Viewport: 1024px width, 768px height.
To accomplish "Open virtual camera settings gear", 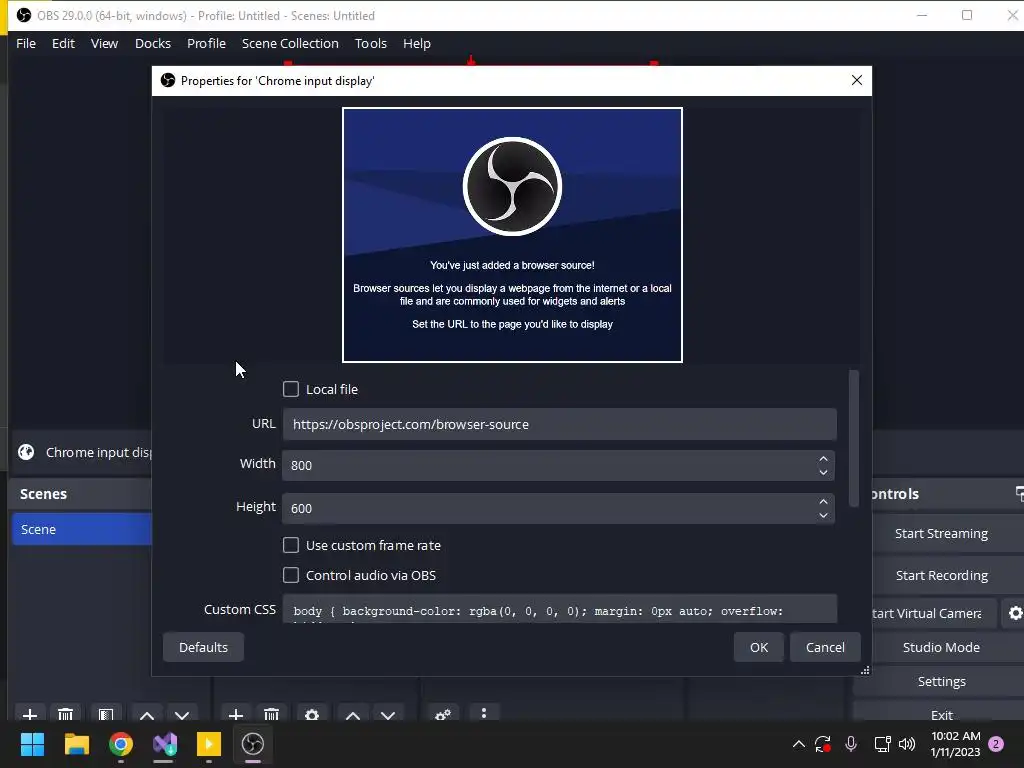I will pos(1014,613).
